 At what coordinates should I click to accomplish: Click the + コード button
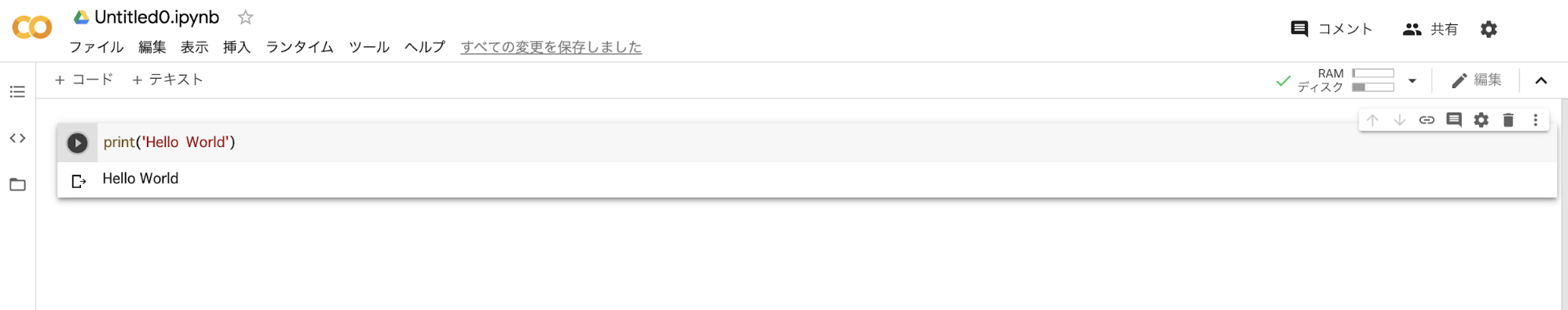click(84, 79)
